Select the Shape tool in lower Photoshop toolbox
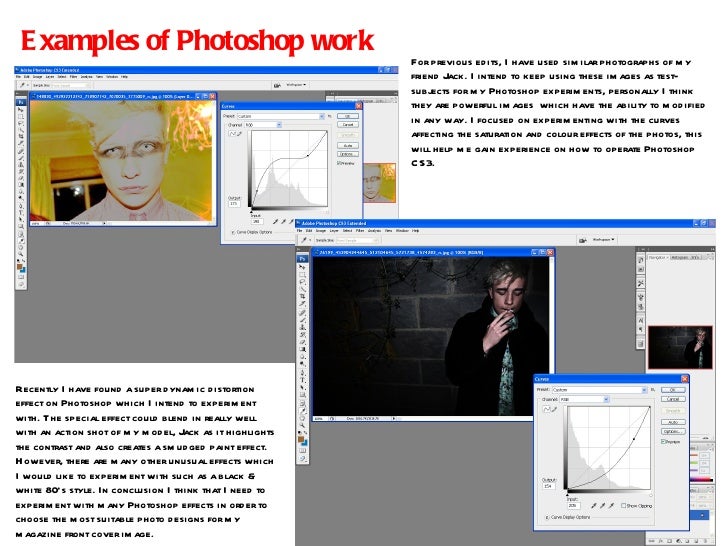Viewport: 728px width, 546px height. coord(303,395)
